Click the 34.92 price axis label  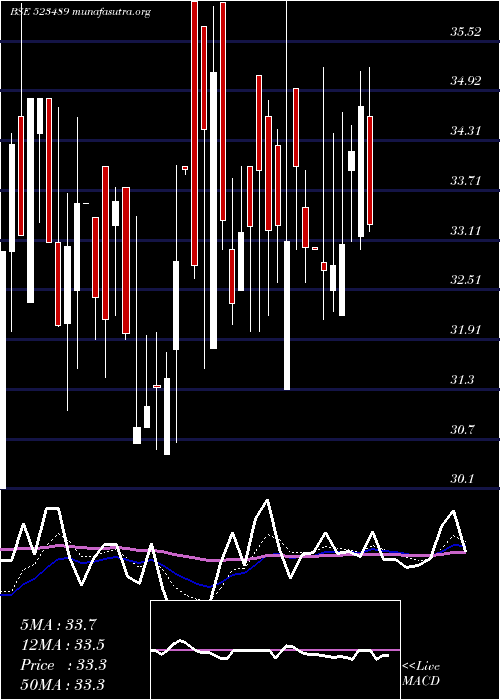click(466, 81)
